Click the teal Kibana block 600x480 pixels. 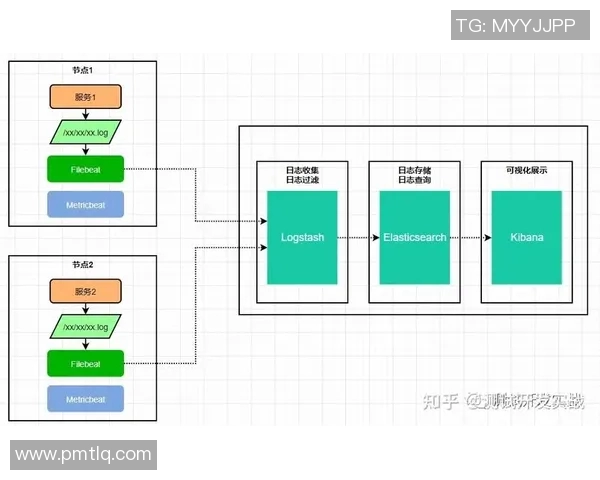(527, 237)
